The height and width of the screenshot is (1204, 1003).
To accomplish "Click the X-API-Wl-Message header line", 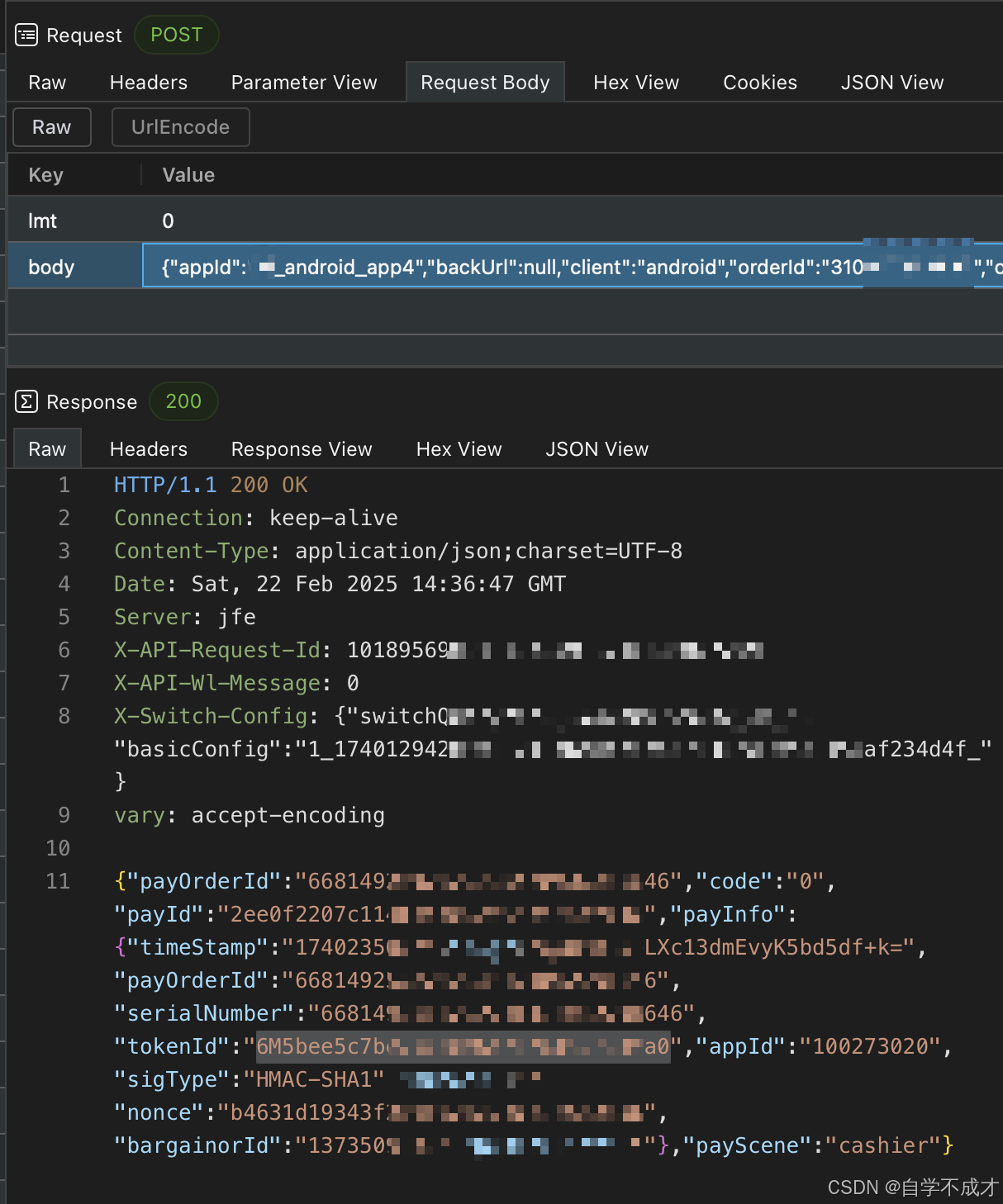I will point(236,683).
